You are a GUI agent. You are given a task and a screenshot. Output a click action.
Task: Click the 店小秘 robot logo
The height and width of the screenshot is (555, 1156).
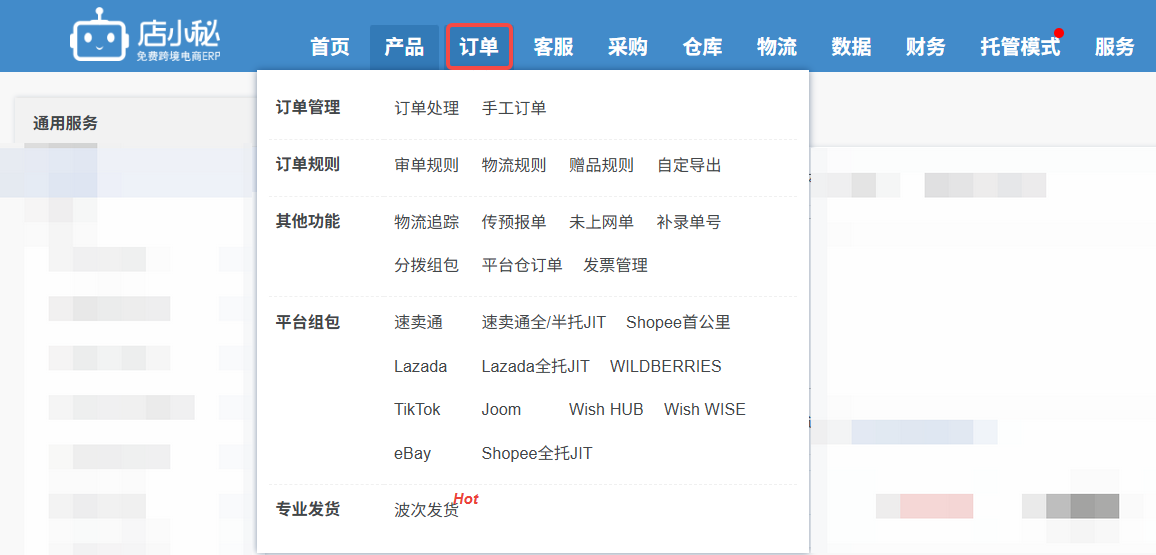point(146,35)
